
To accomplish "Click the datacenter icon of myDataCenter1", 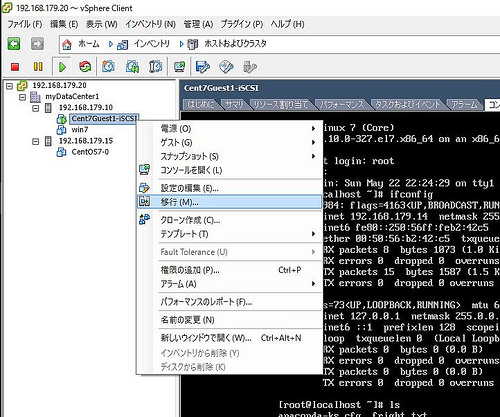I will [x=35, y=97].
